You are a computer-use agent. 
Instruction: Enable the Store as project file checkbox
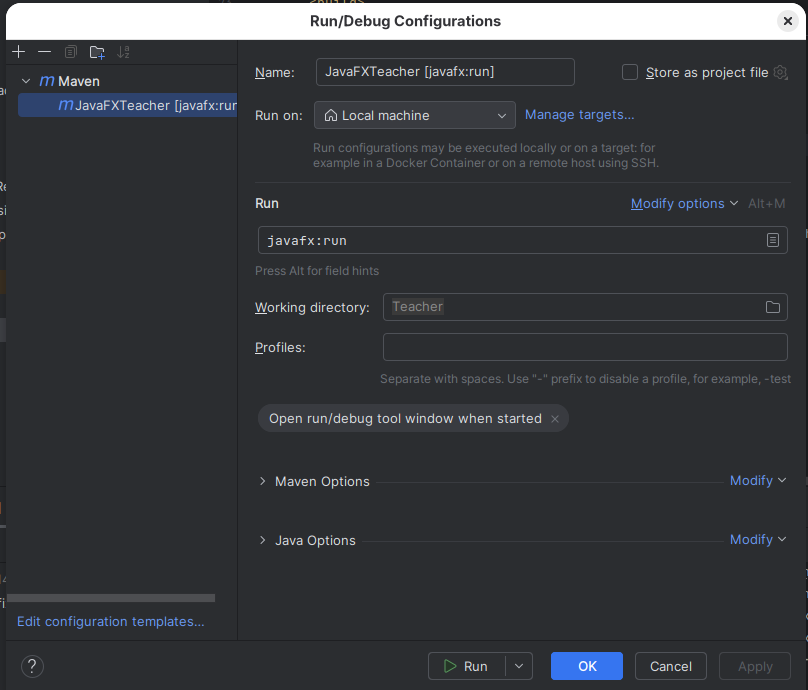[630, 72]
